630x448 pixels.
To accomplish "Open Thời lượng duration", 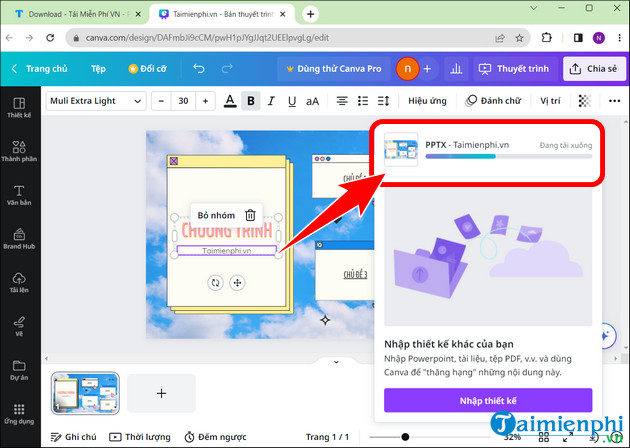I will pos(140,437).
